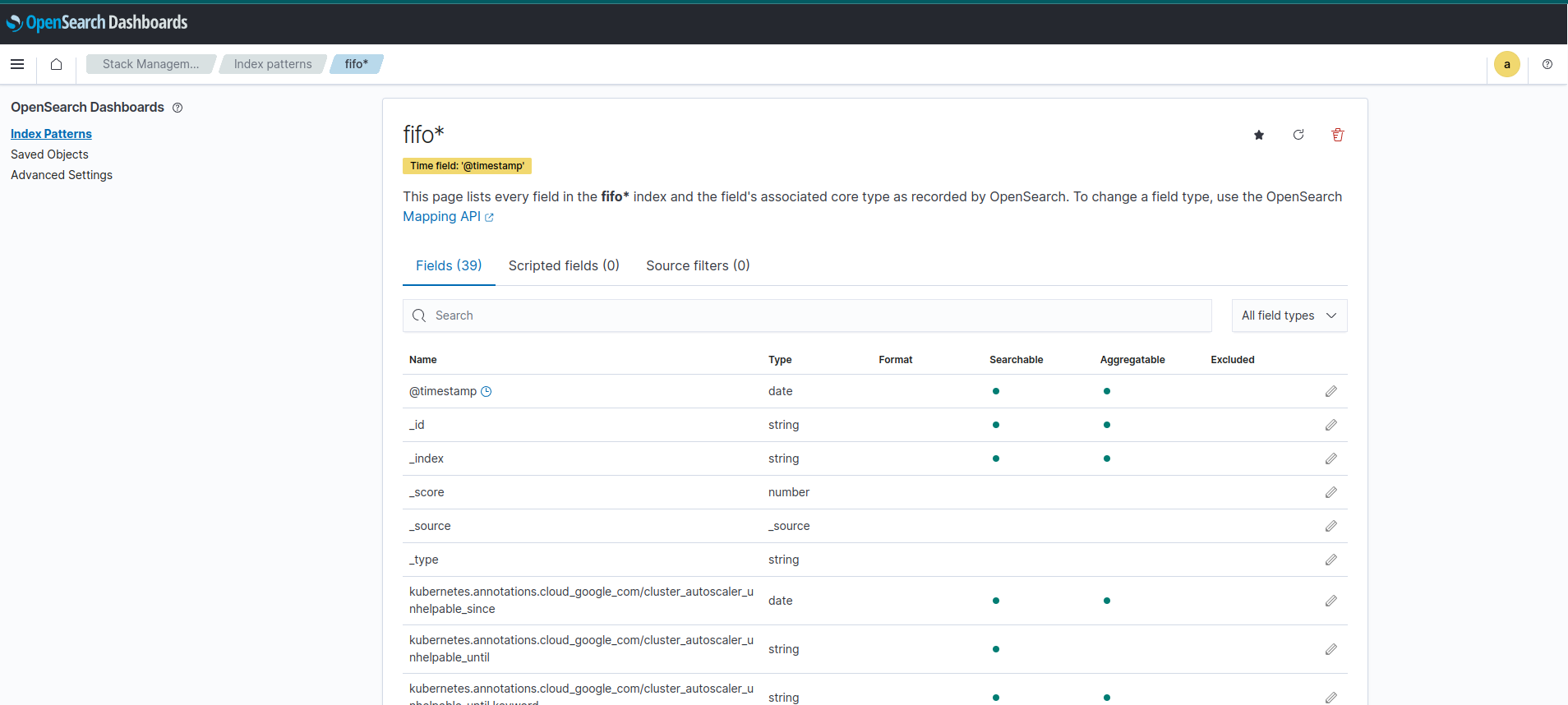The image size is (1568, 705).
Task: Switch to Fields (39) tab
Action: point(449,265)
